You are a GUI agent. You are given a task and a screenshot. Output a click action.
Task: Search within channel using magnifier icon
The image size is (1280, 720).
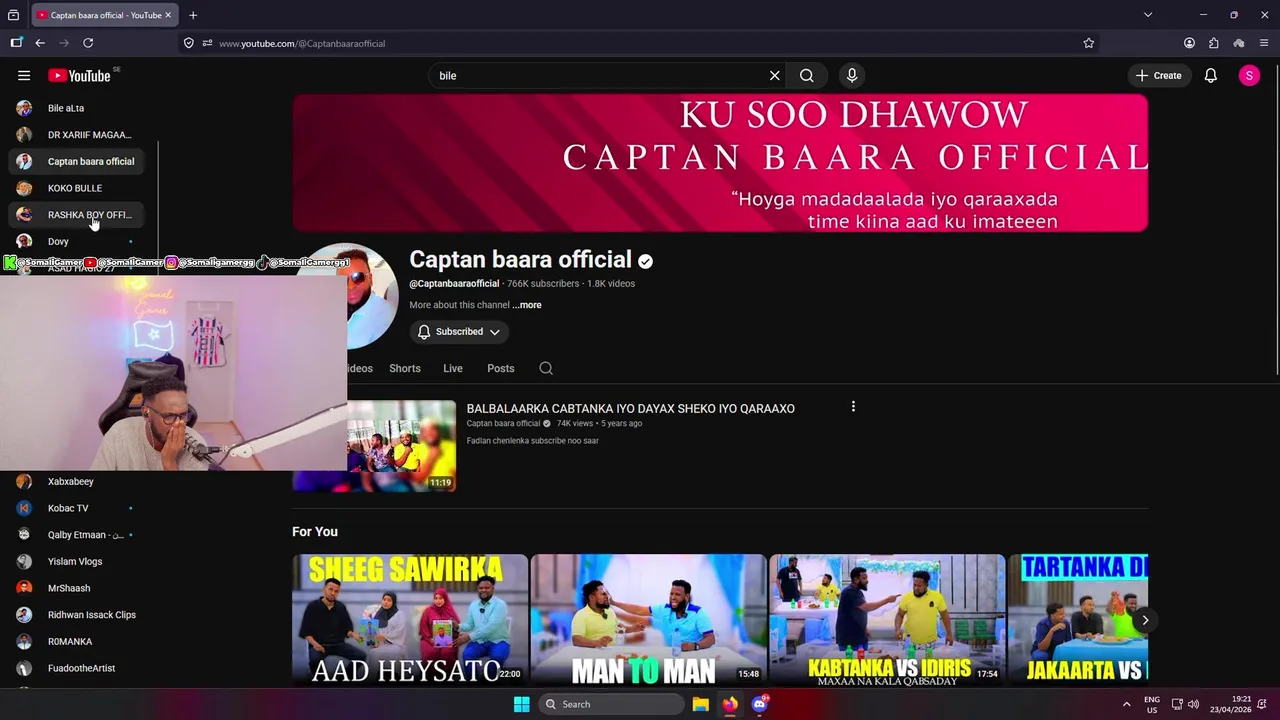(x=546, y=368)
